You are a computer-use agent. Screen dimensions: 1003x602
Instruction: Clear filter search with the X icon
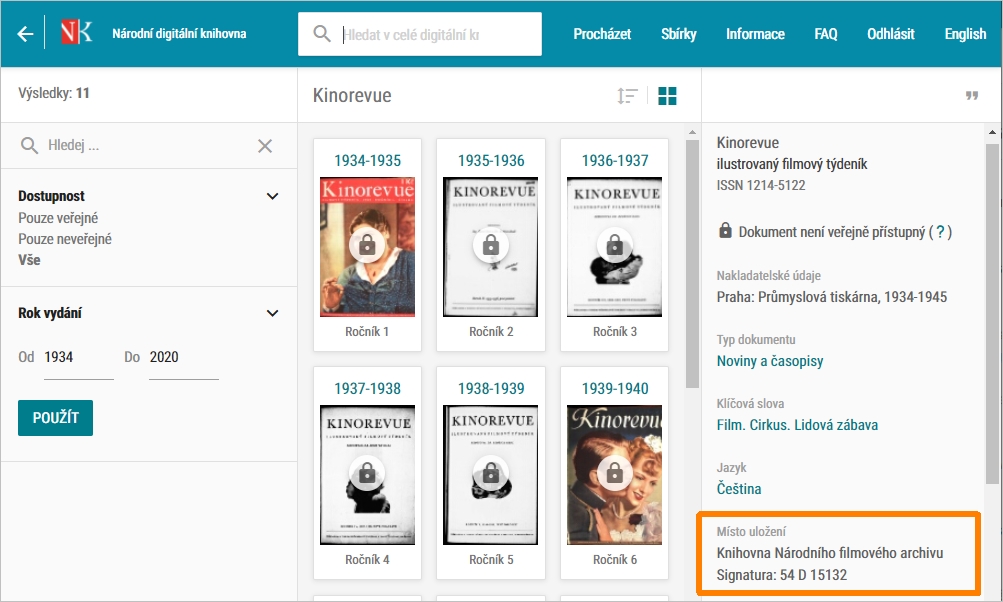265,146
